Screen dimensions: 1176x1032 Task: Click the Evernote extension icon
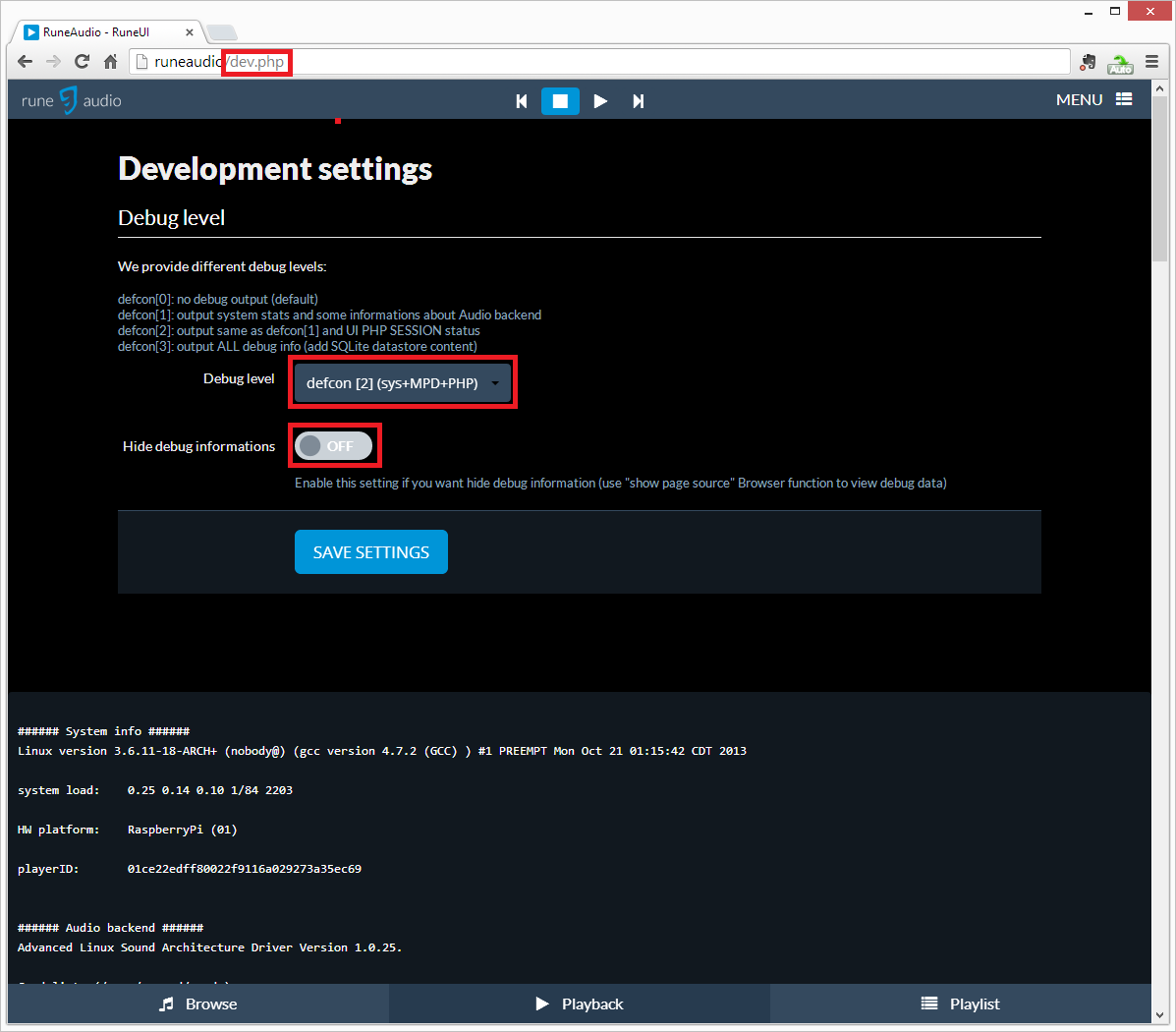[x=1088, y=62]
